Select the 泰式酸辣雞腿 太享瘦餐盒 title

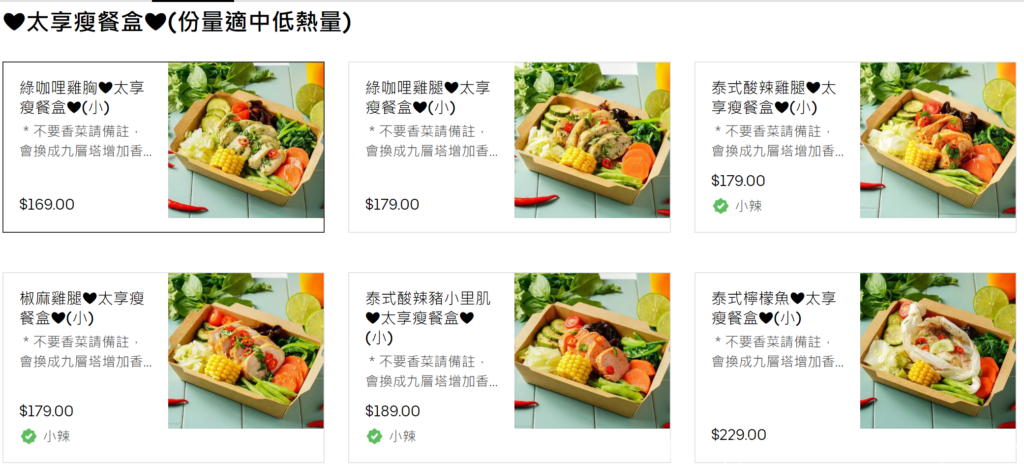tap(774, 97)
